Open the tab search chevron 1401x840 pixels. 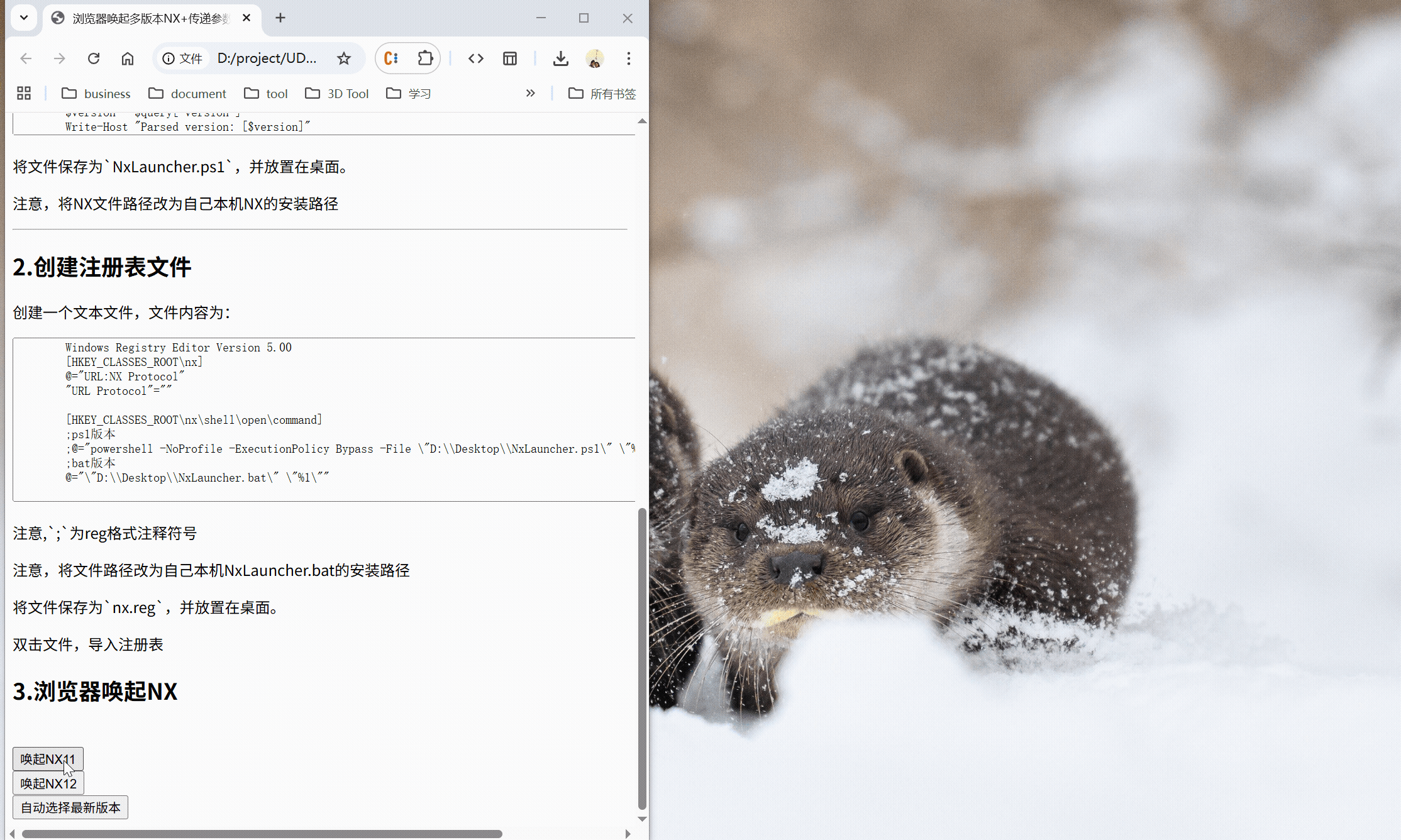pos(24,18)
